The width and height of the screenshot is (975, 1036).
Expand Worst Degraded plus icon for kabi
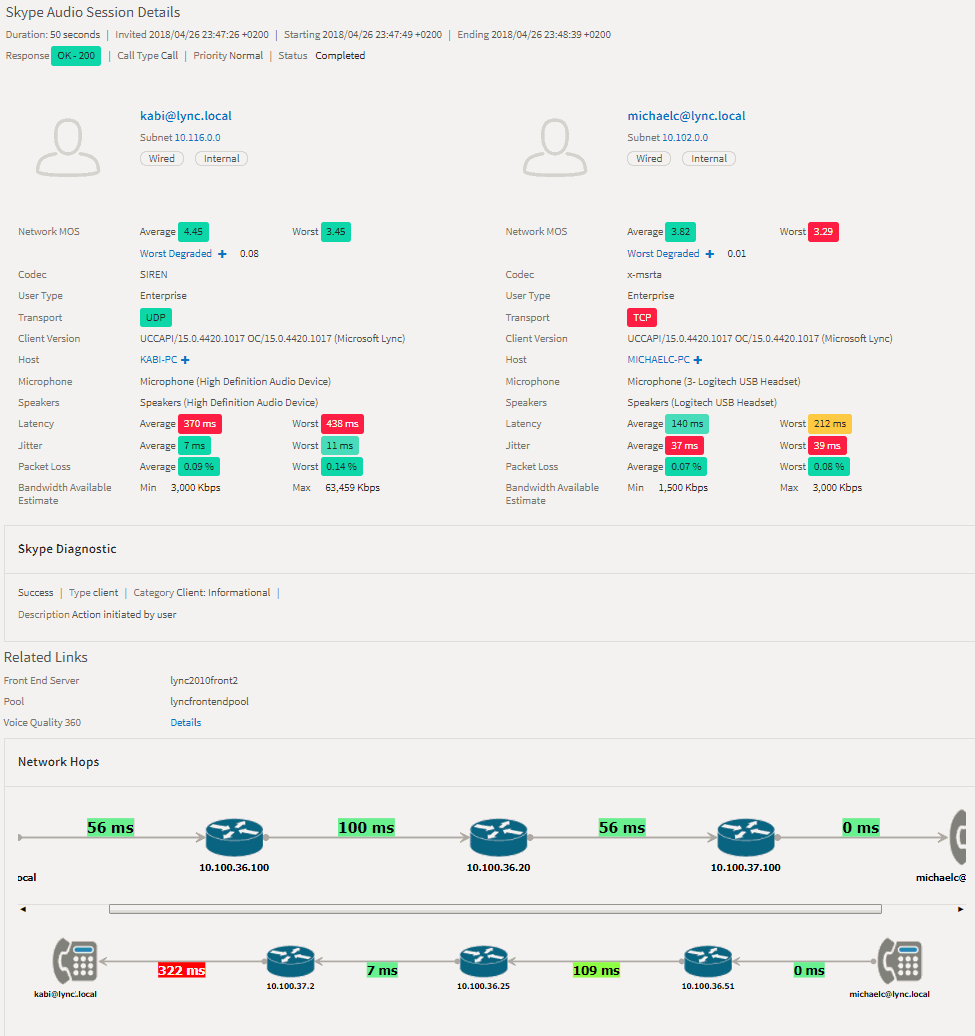point(223,254)
